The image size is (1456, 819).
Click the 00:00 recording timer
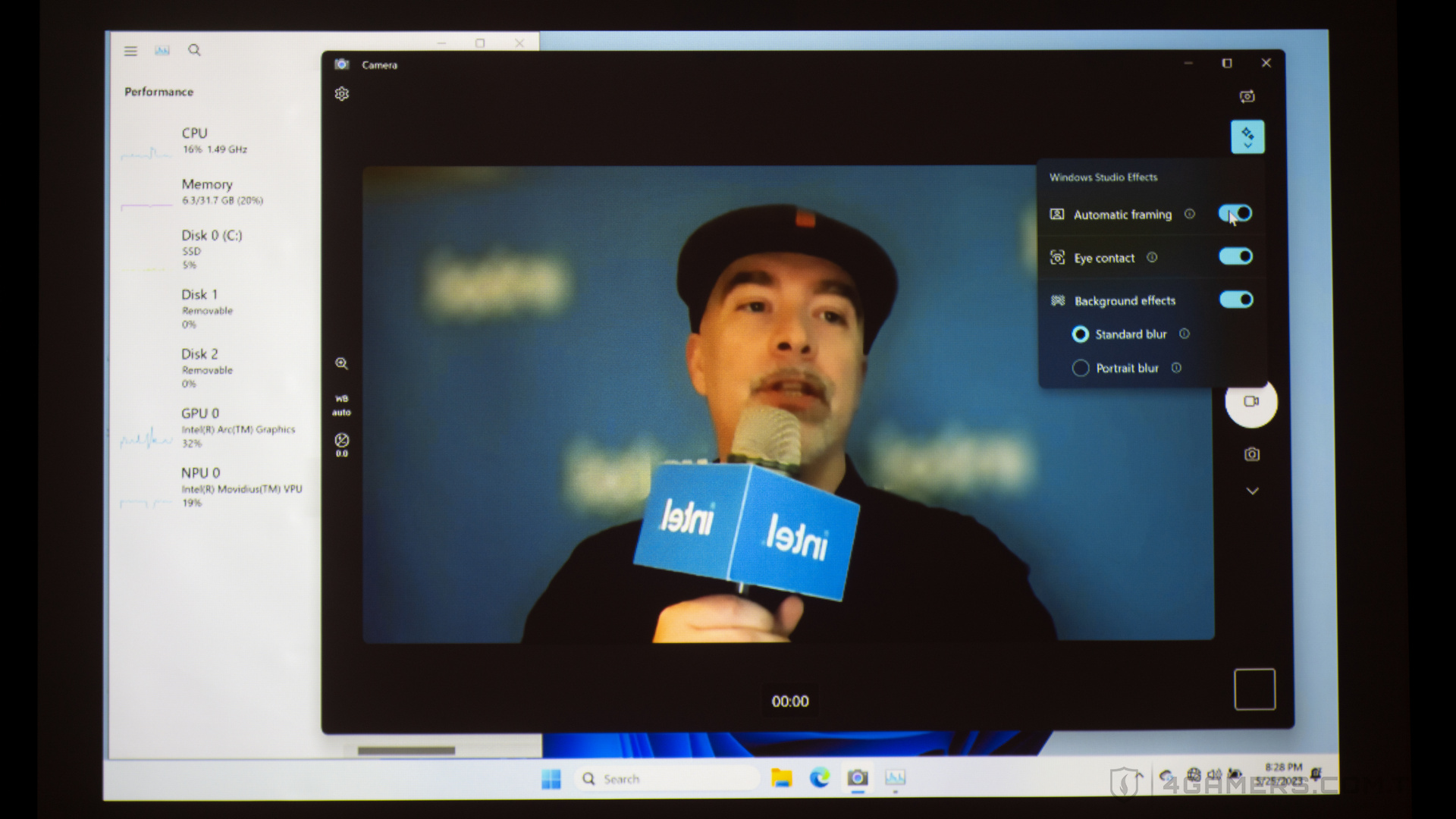click(x=790, y=701)
